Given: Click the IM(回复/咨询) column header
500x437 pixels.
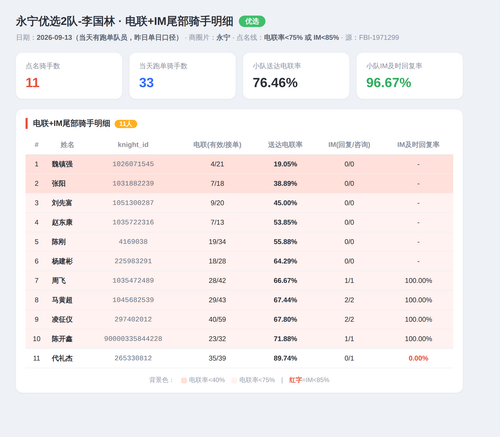Looking at the screenshot, I should [x=349, y=145].
